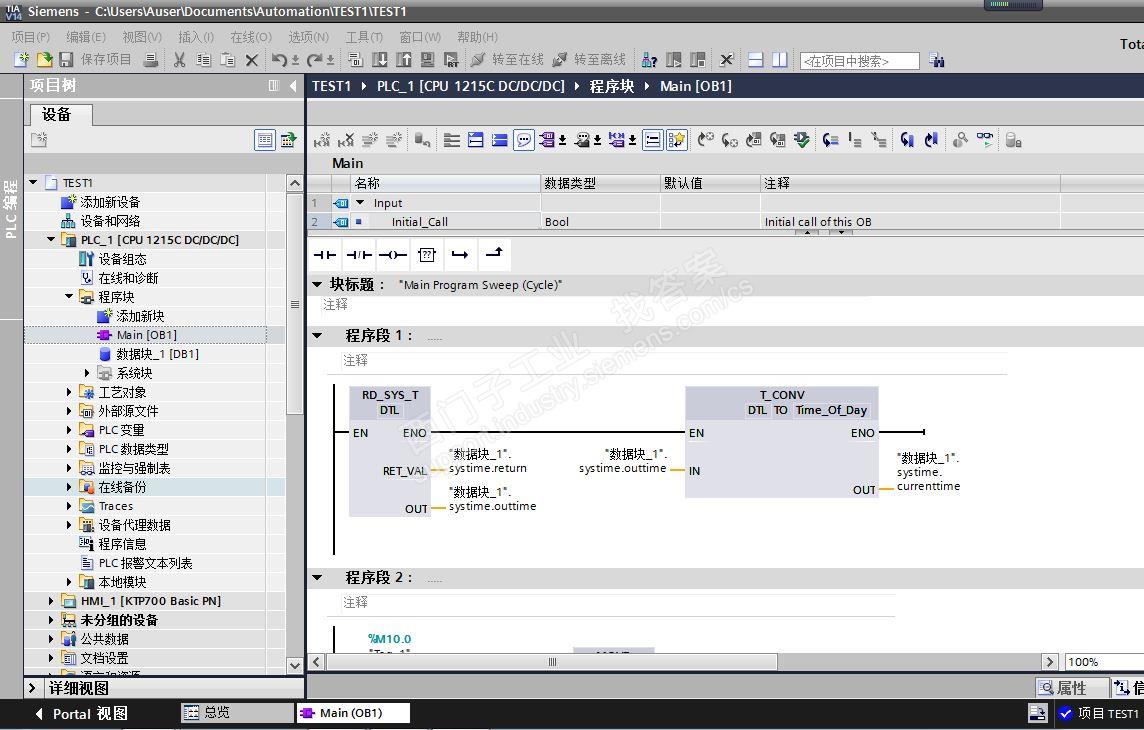Open the 在线(O) Online menu

click(x=251, y=36)
